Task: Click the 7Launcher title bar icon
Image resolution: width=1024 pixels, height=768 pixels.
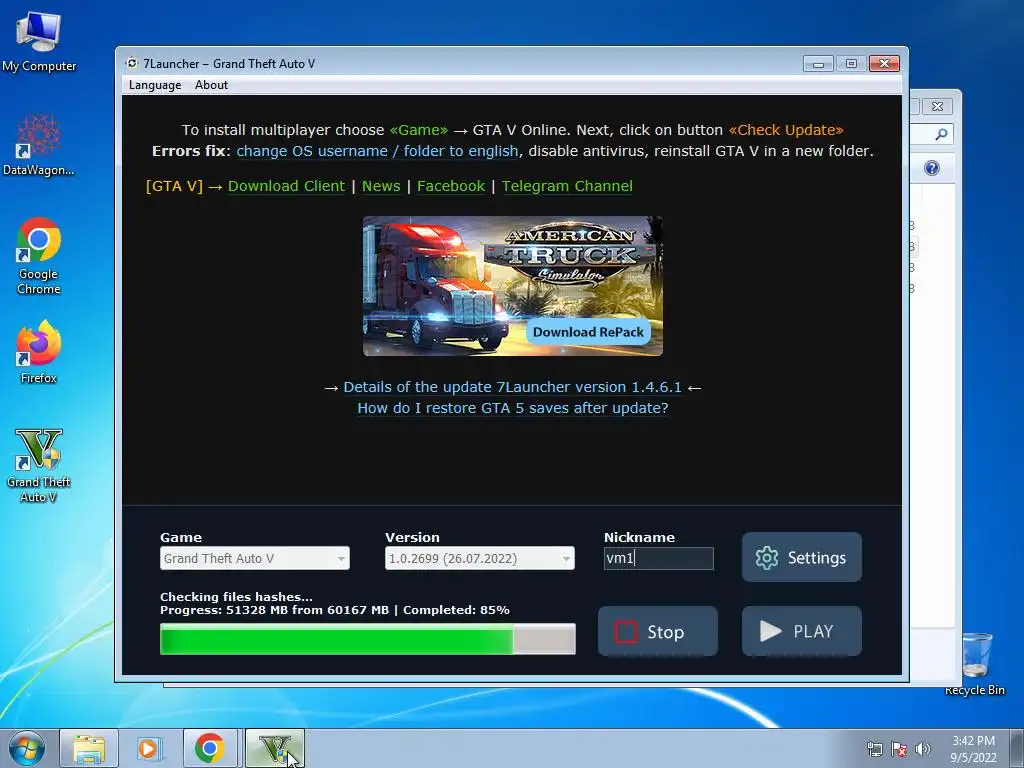Action: click(132, 63)
